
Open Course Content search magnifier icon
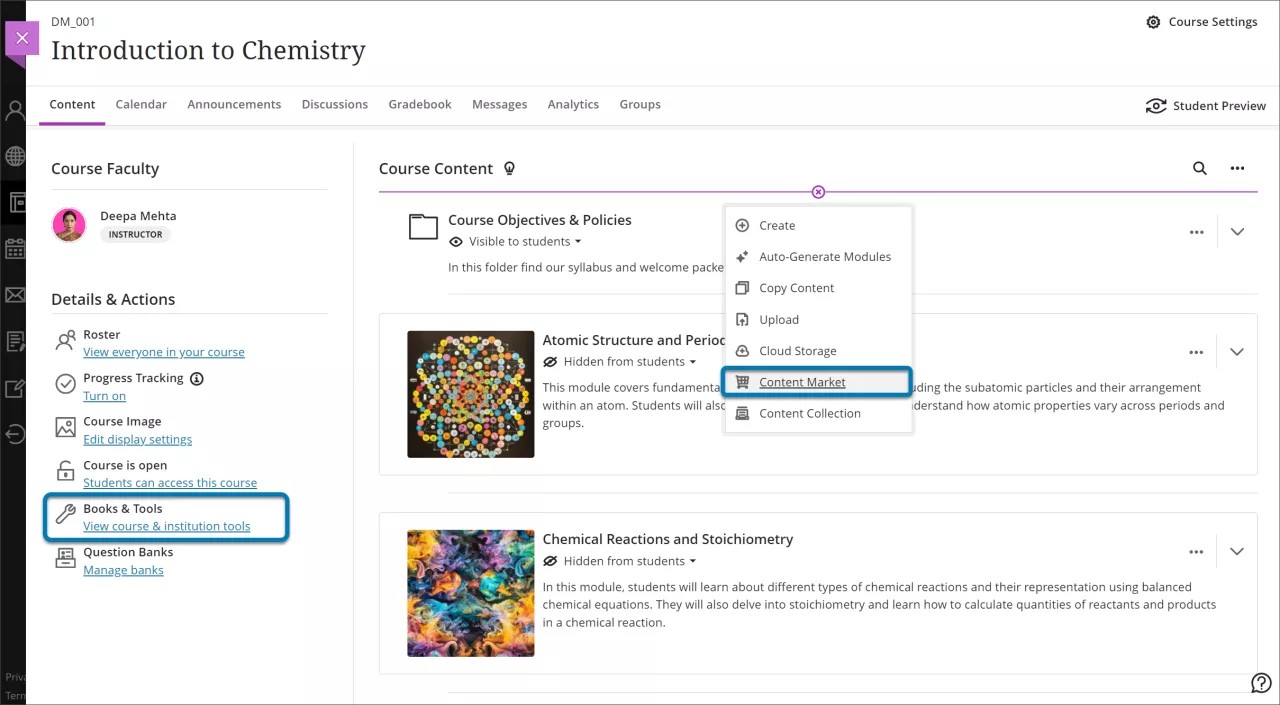(x=1199, y=168)
